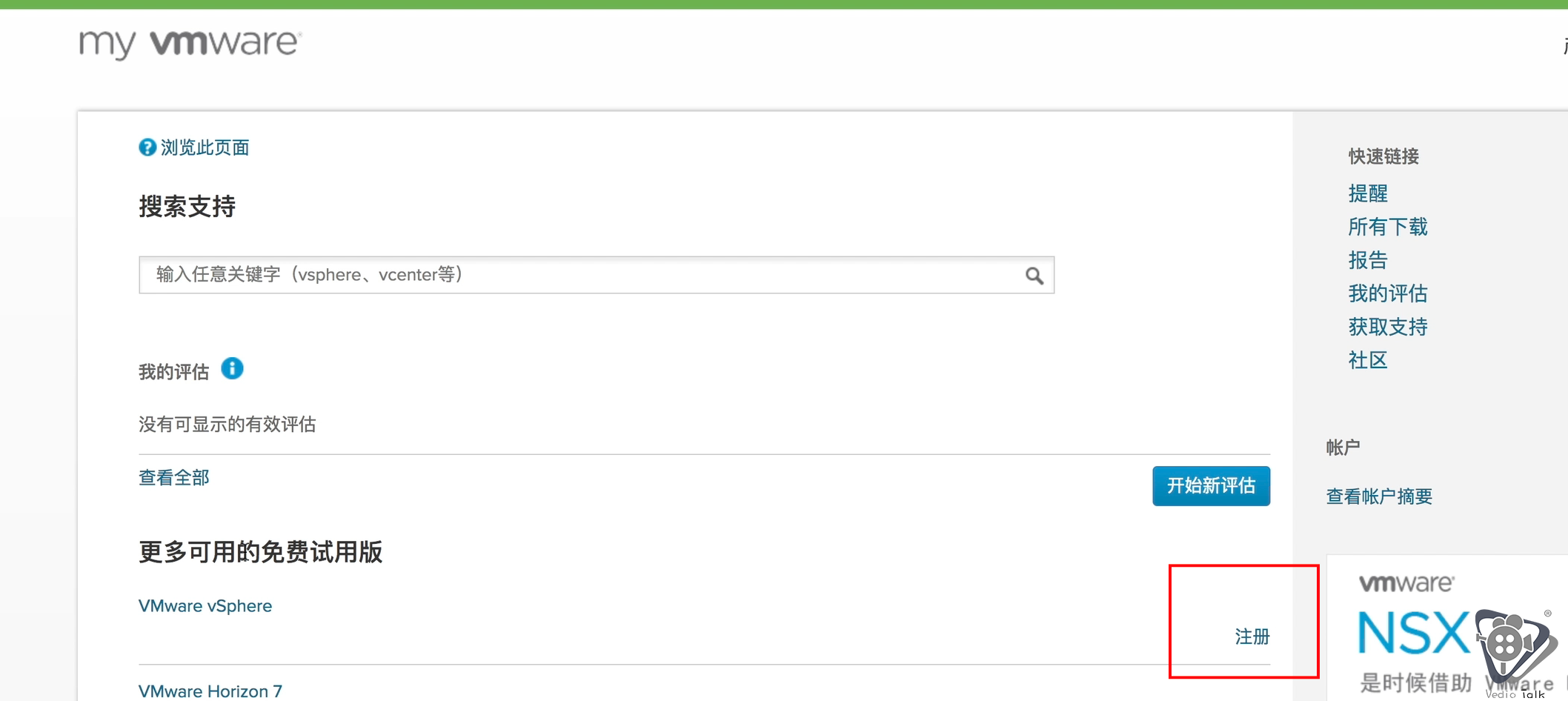1568x701 pixels.
Task: Click the info icon beside 我的评估
Action: click(232, 368)
